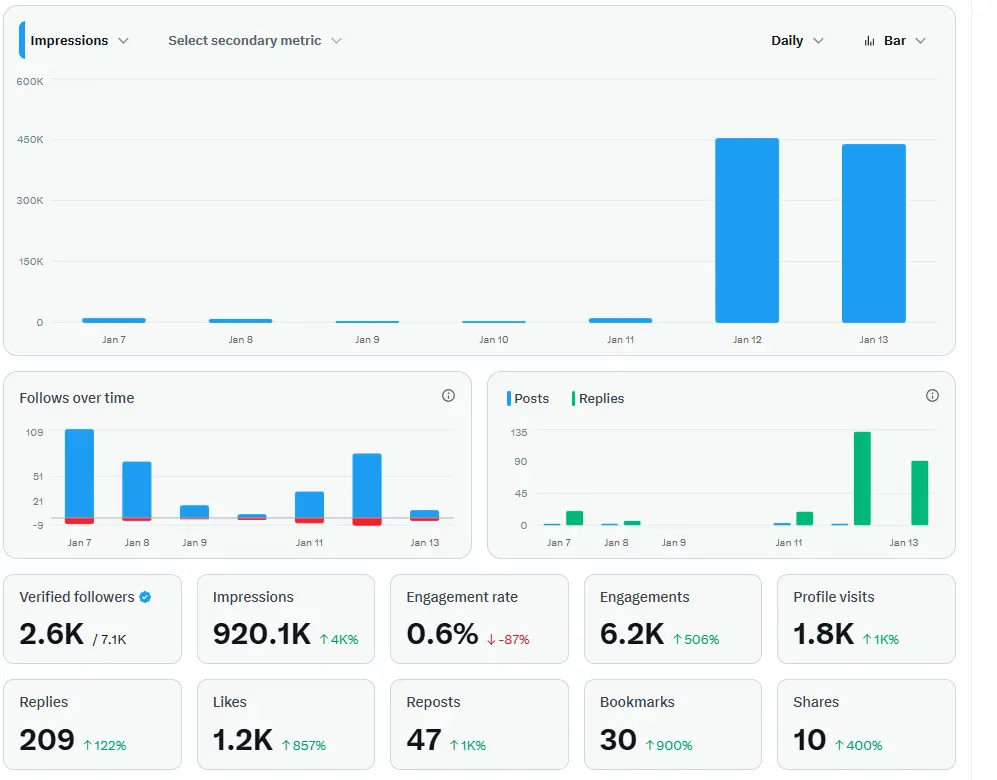
Task: Select the Engagement rate metric card
Action: pyautogui.click(x=479, y=619)
